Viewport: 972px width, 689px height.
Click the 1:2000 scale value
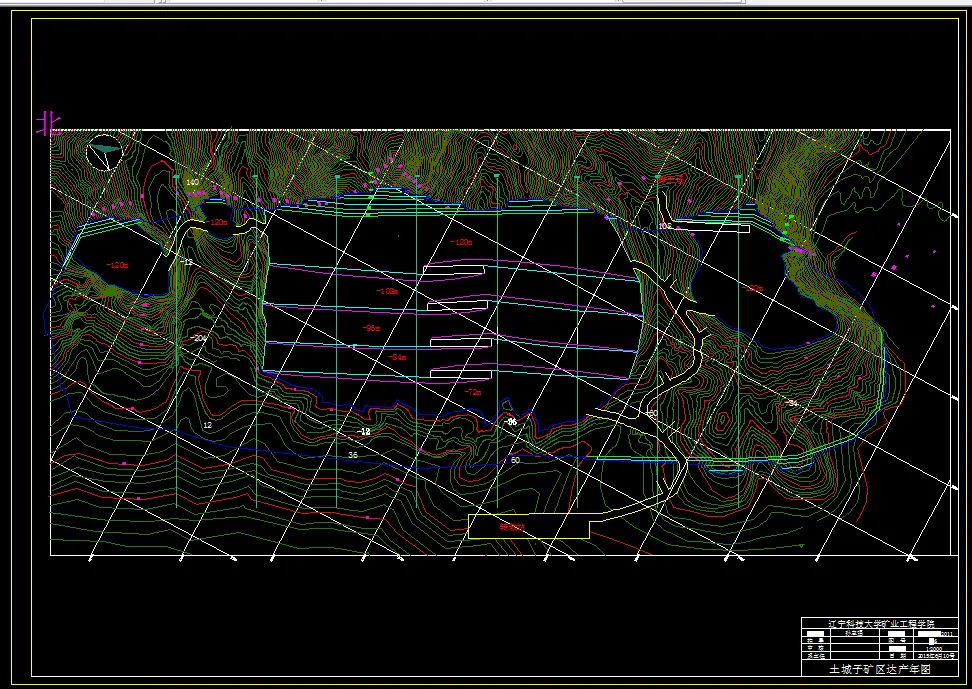934,649
